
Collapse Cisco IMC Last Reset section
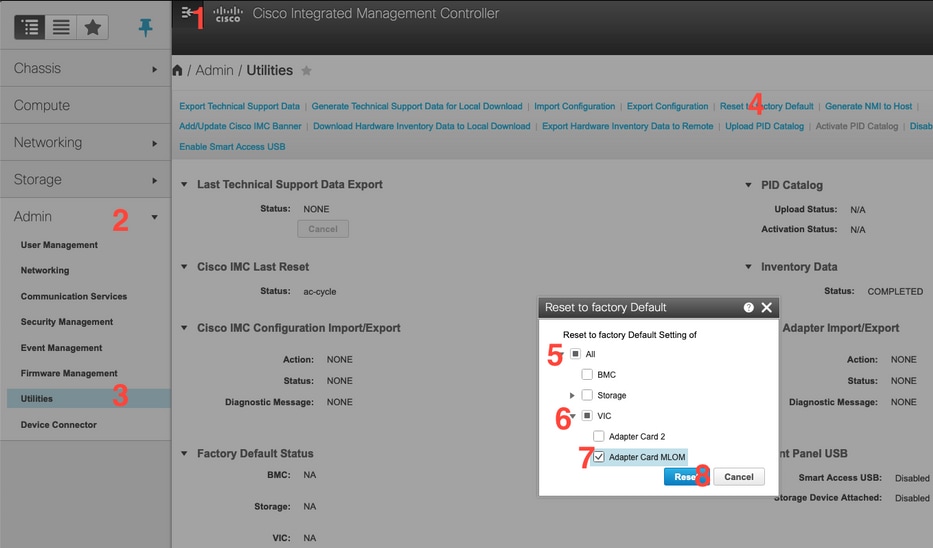point(184,267)
